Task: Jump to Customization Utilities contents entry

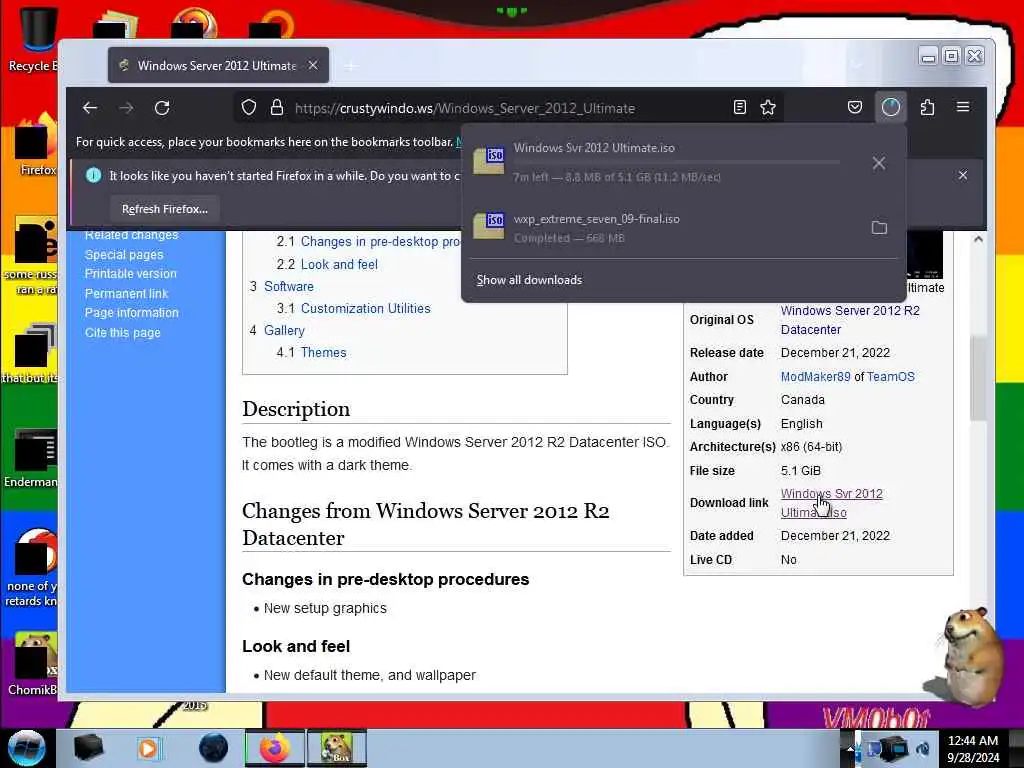Action: [365, 308]
